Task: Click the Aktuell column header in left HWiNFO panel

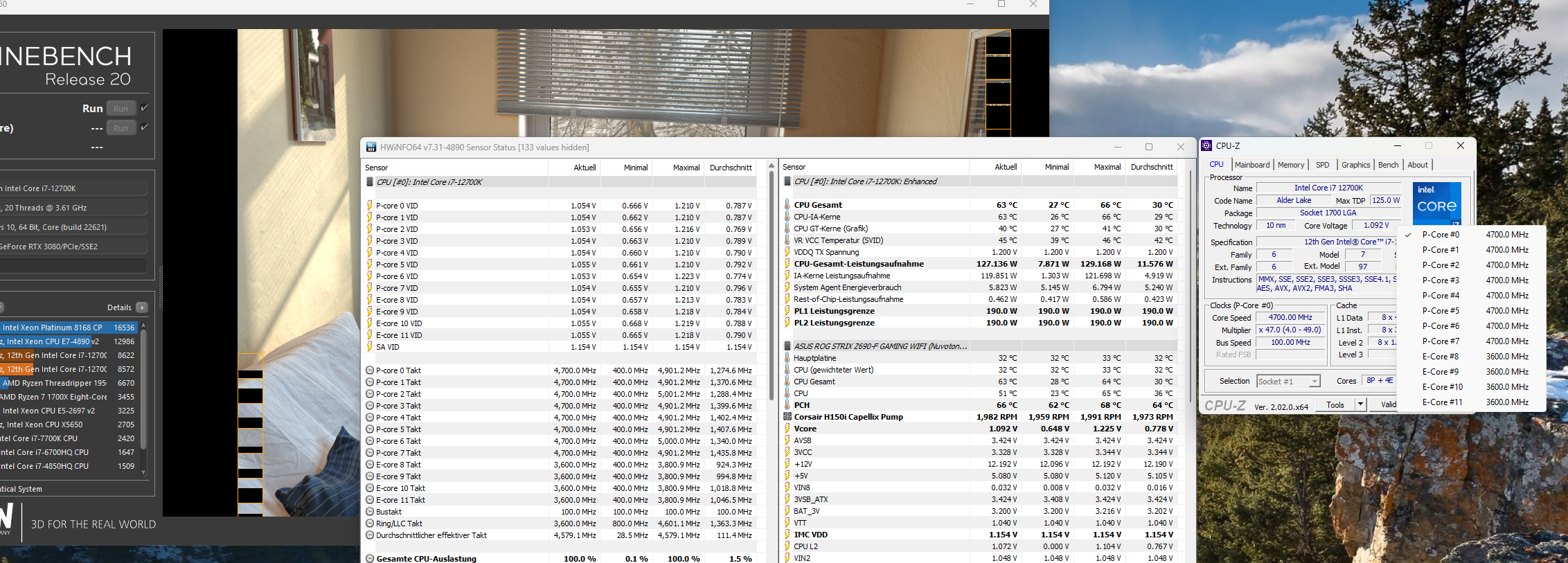Action: tap(574, 168)
